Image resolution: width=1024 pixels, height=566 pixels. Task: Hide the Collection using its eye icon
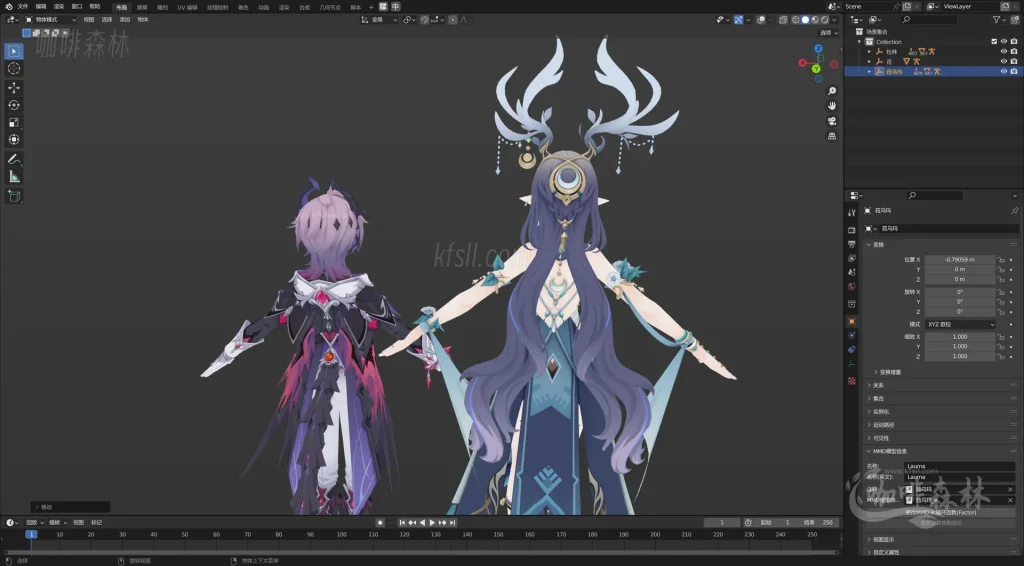(x=1004, y=42)
